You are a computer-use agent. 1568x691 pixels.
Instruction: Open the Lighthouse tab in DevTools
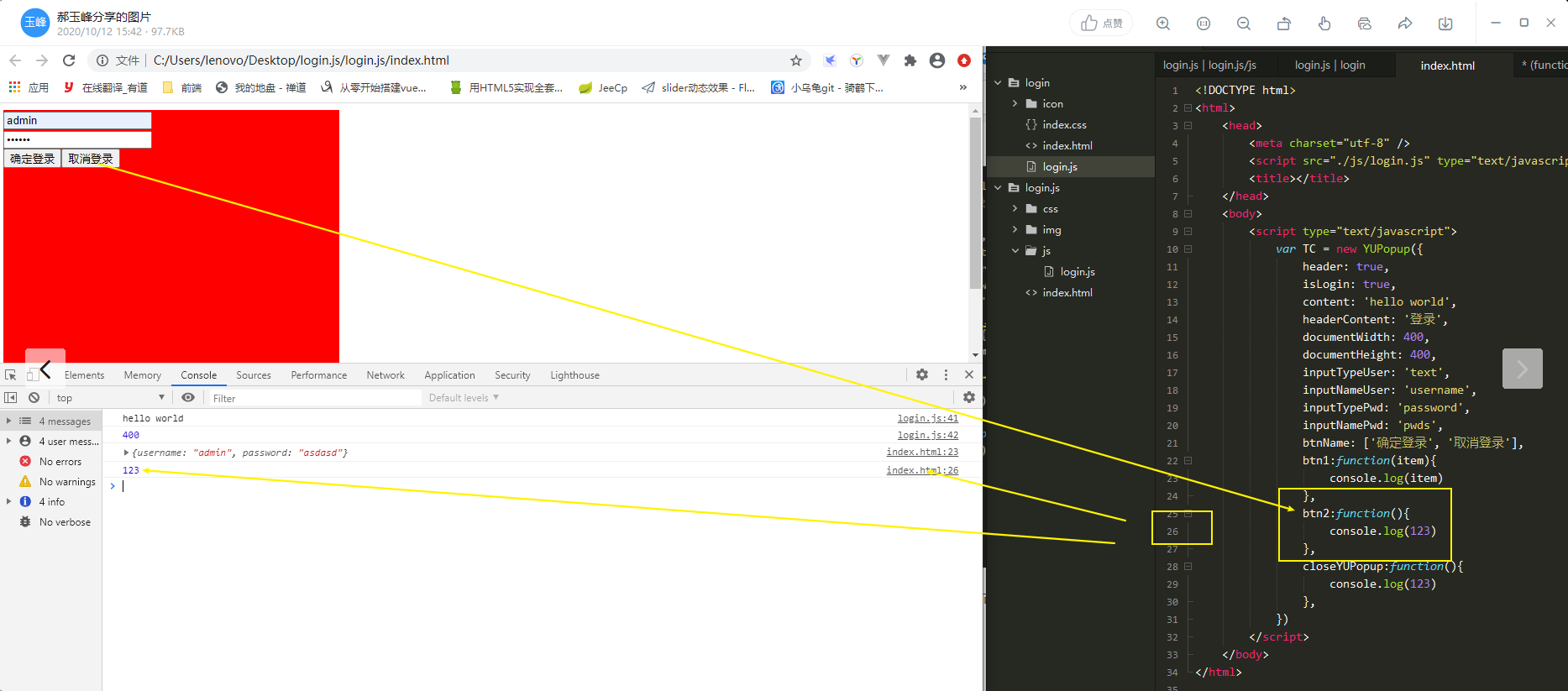[x=575, y=375]
